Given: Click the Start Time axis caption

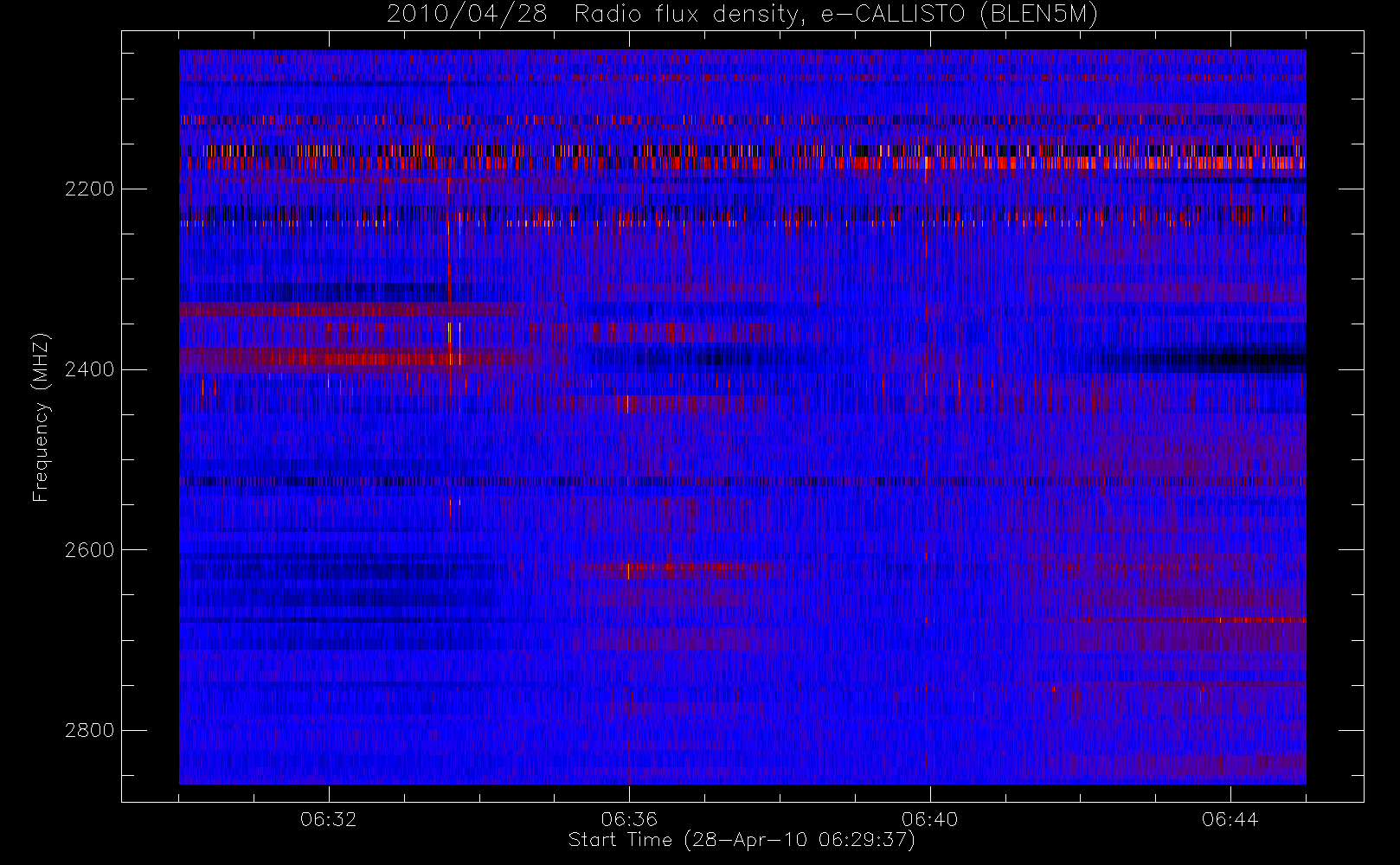Looking at the screenshot, I should 742,840.
